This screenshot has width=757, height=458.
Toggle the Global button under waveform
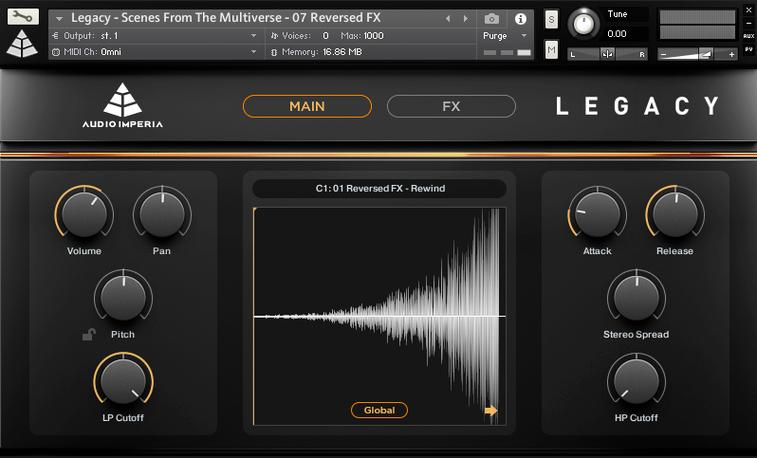tap(379, 410)
